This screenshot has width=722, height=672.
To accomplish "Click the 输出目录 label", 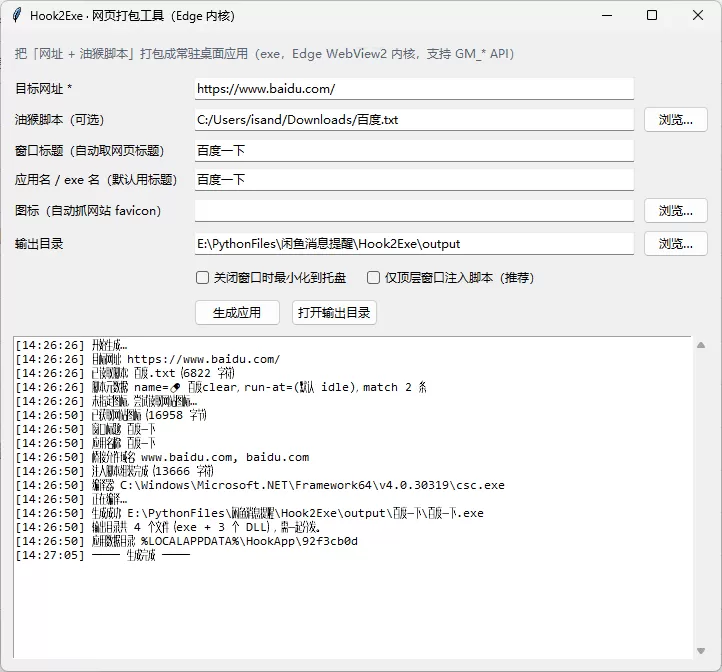I will pyautogui.click(x=39, y=244).
